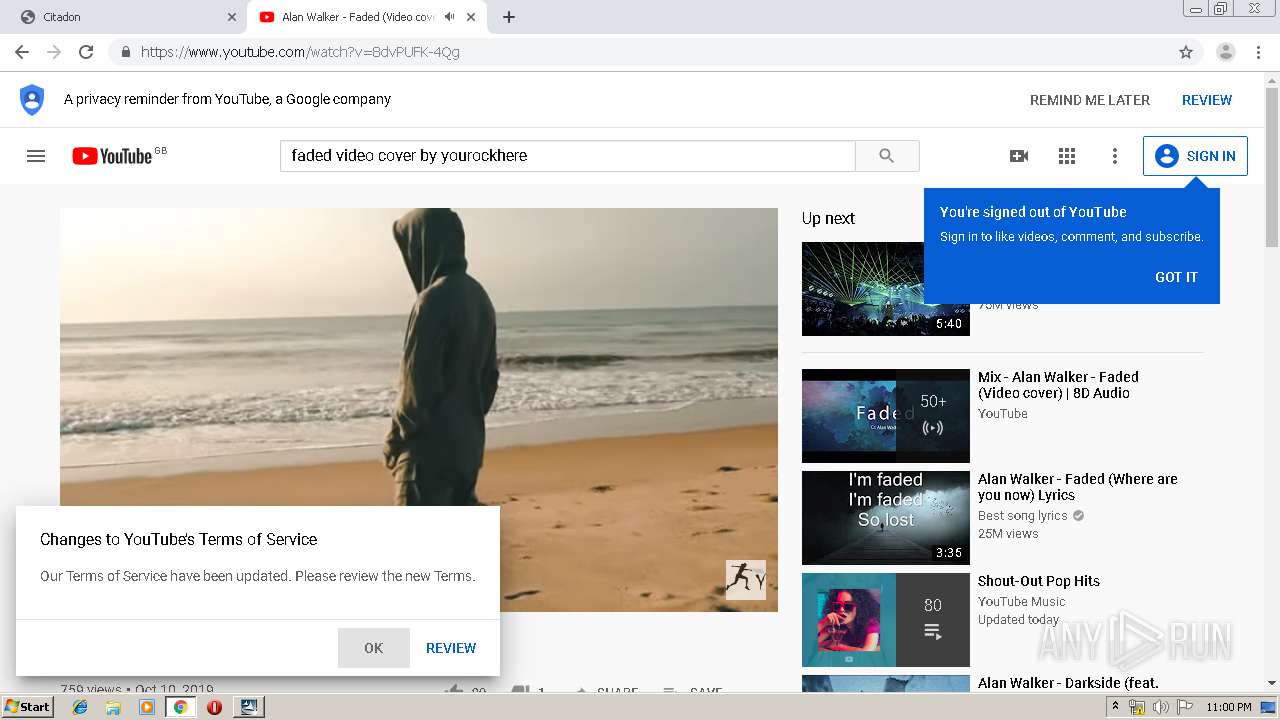Launch Internet Explorer from taskbar
Viewport: 1280px width, 720px height.
[80, 707]
